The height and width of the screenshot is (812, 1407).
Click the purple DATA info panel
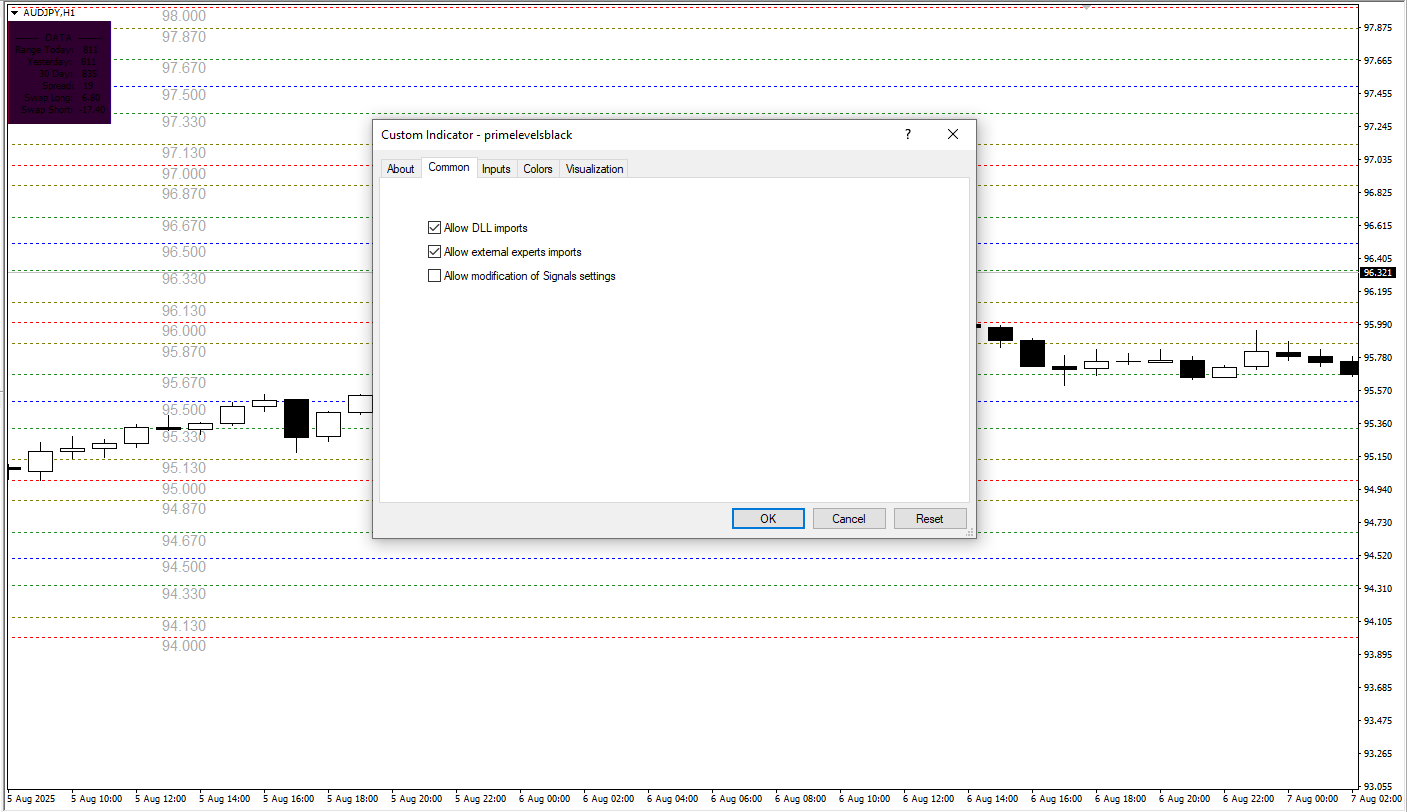pyautogui.click(x=59, y=73)
